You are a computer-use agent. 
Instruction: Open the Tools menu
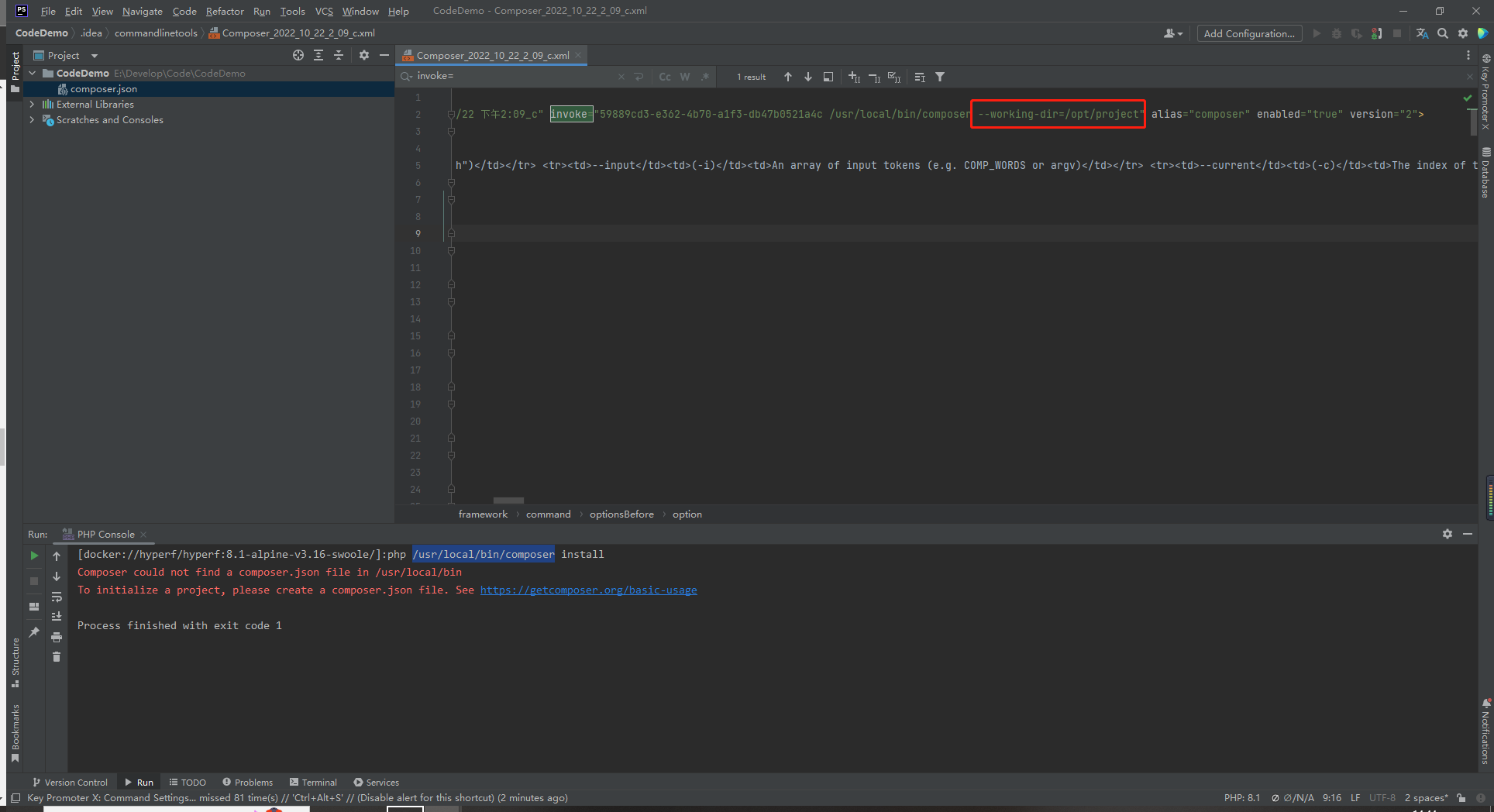pyautogui.click(x=292, y=11)
